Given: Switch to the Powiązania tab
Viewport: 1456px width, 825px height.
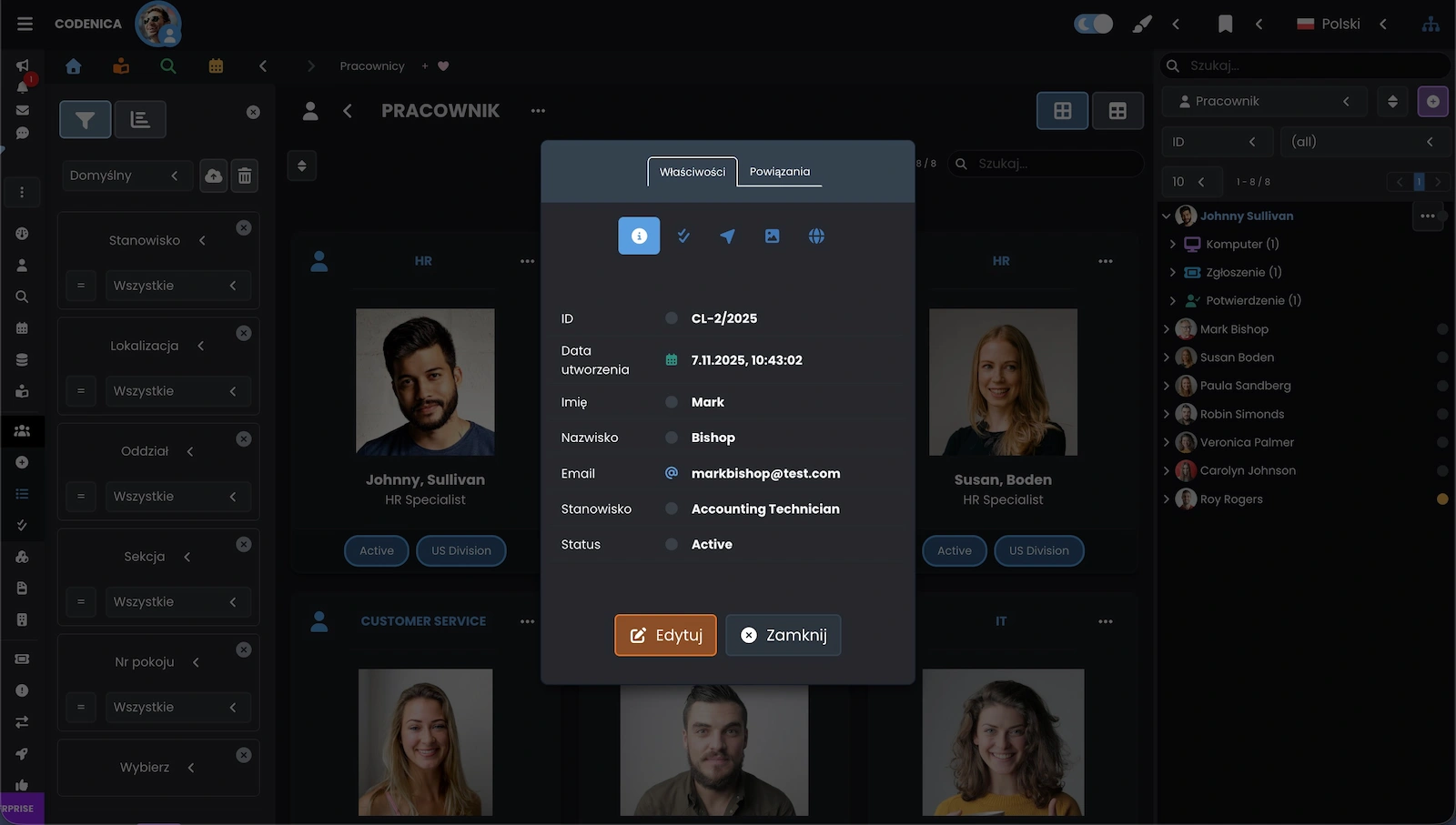Looking at the screenshot, I should [x=779, y=172].
